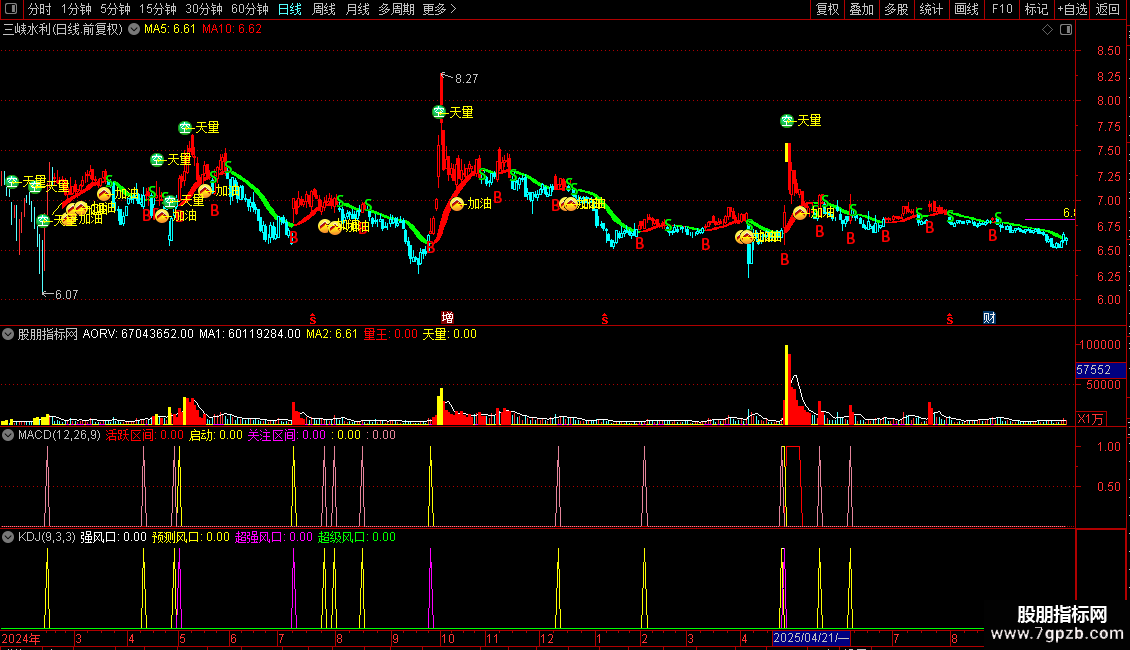Select the 1分钟 period

[76, 9]
